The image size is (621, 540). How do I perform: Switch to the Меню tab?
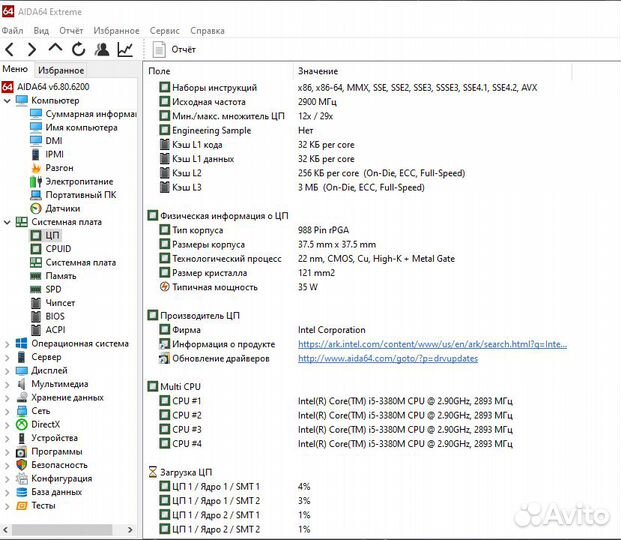point(15,69)
